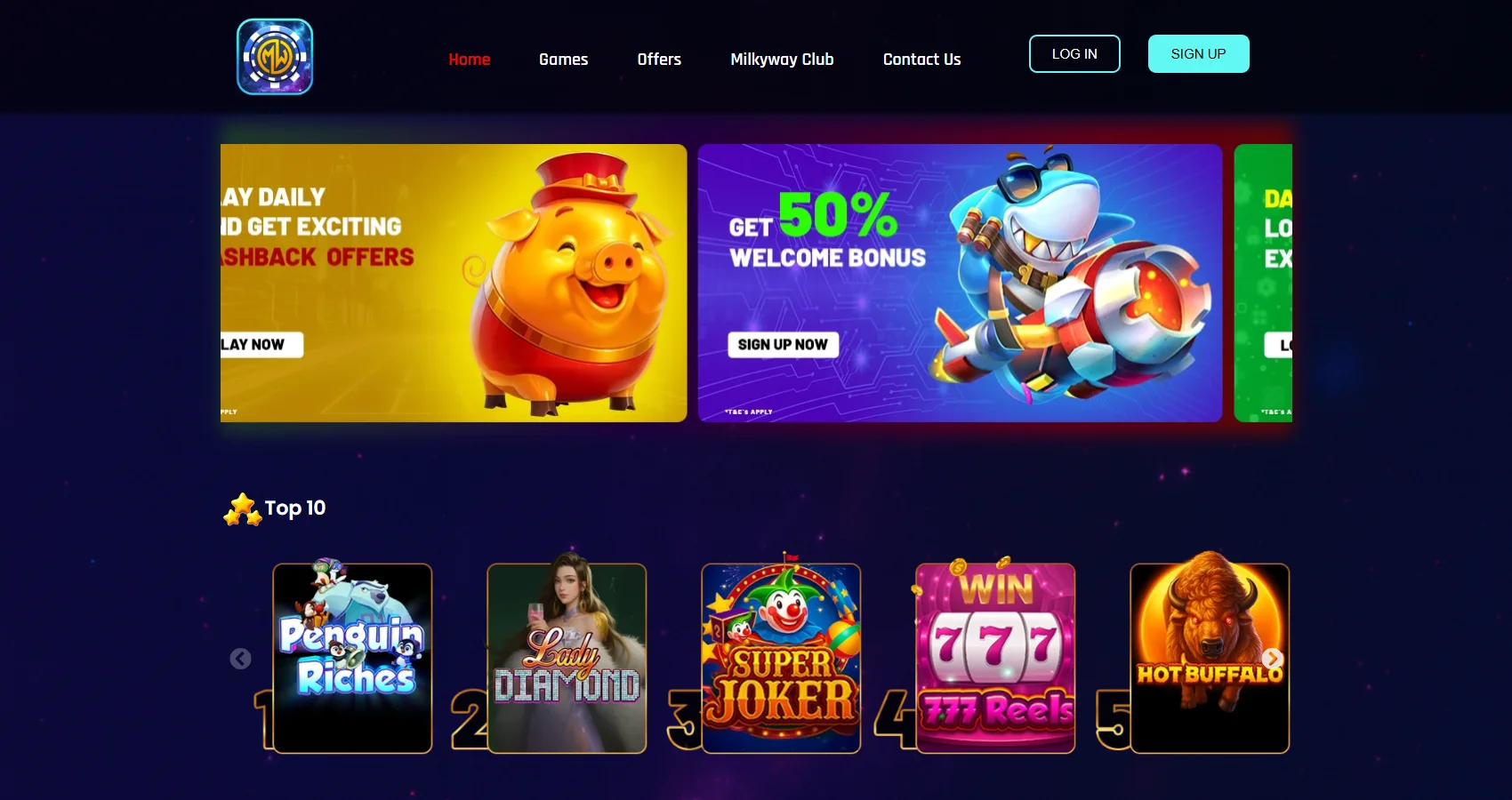The image size is (1512, 800).
Task: Open the Milkyway Club page
Action: tap(782, 60)
